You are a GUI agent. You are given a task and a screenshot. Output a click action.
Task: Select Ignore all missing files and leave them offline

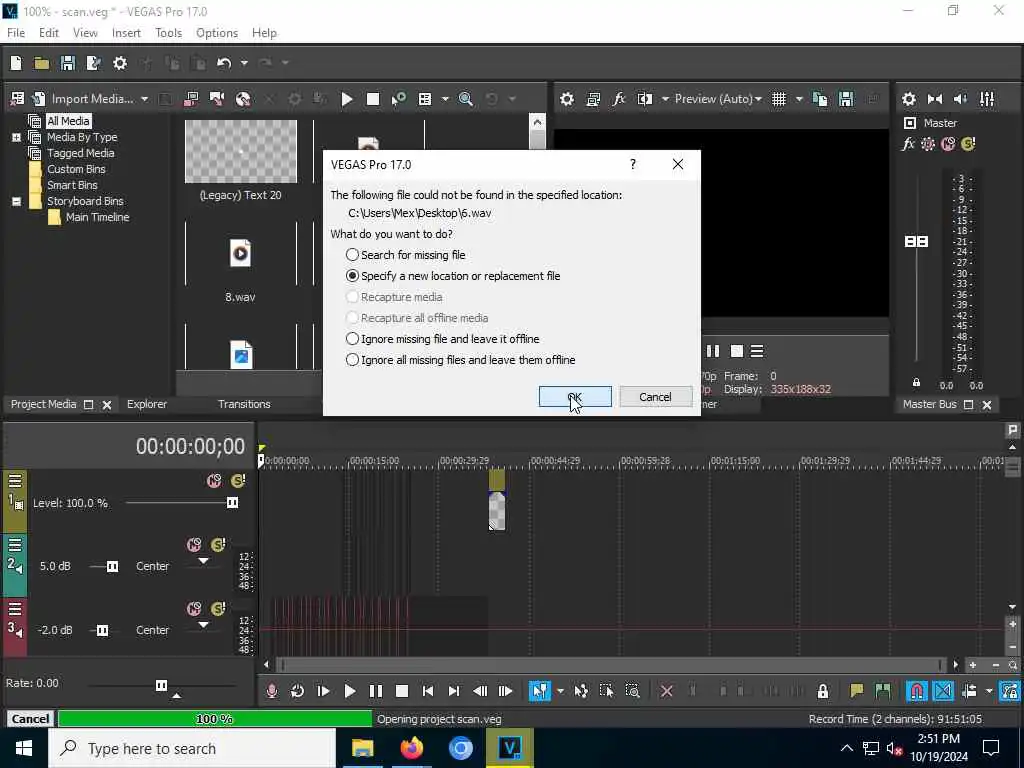(460, 360)
